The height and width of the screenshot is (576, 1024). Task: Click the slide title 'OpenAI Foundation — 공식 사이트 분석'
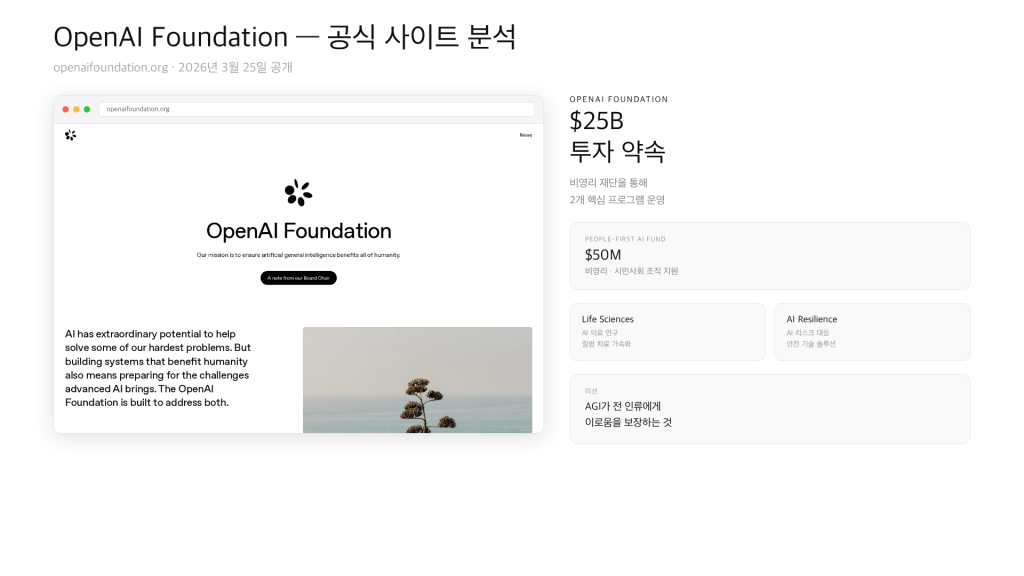285,37
